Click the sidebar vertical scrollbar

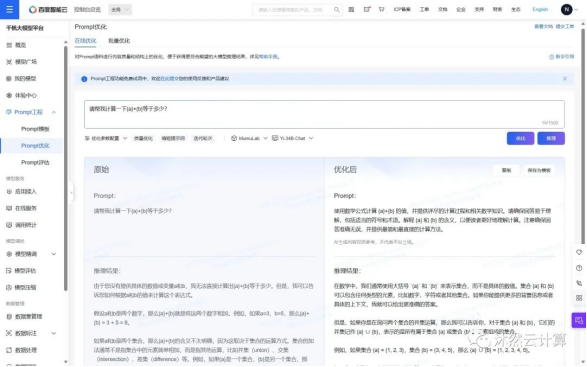click(66, 169)
